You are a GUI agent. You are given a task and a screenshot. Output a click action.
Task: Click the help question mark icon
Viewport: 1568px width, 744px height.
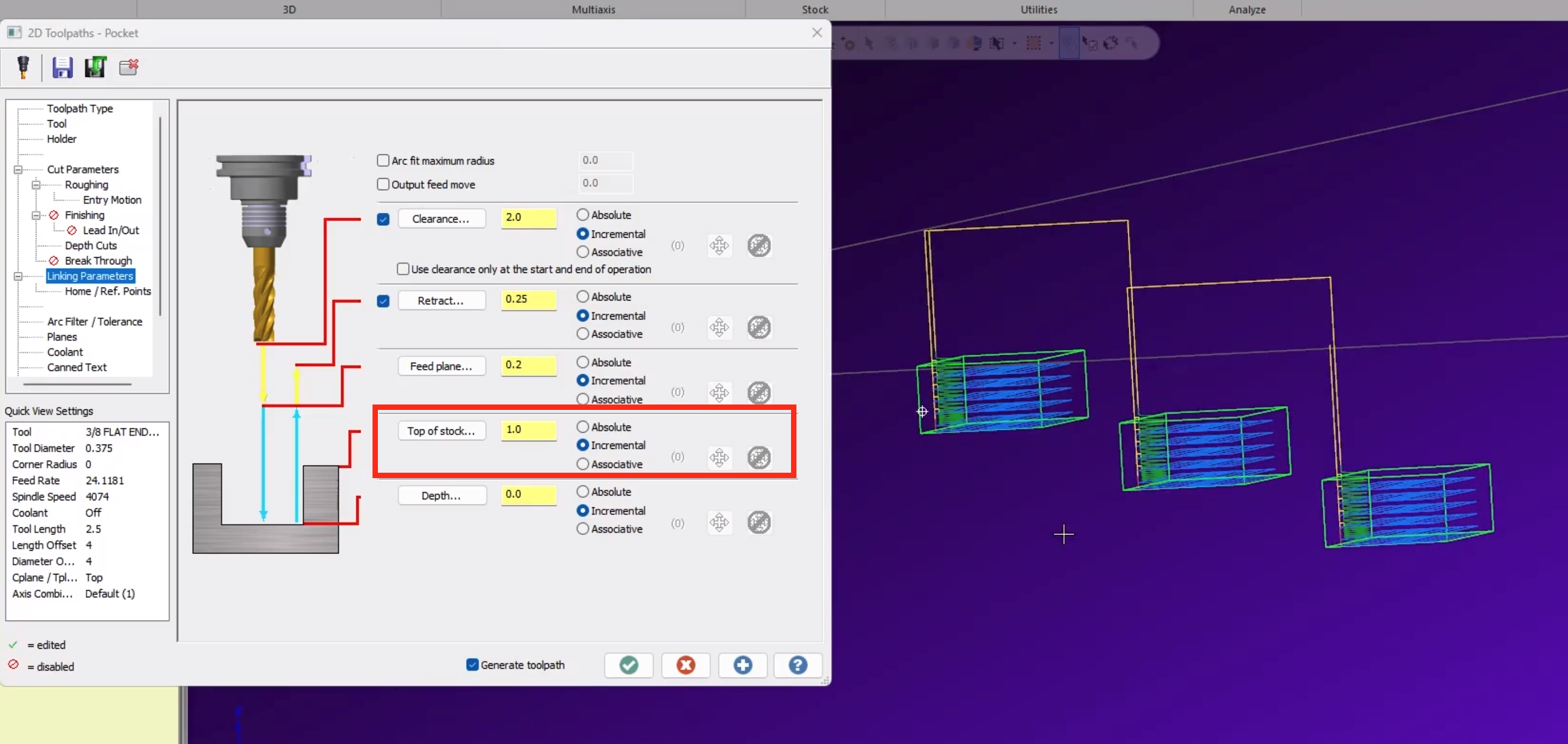click(x=797, y=665)
